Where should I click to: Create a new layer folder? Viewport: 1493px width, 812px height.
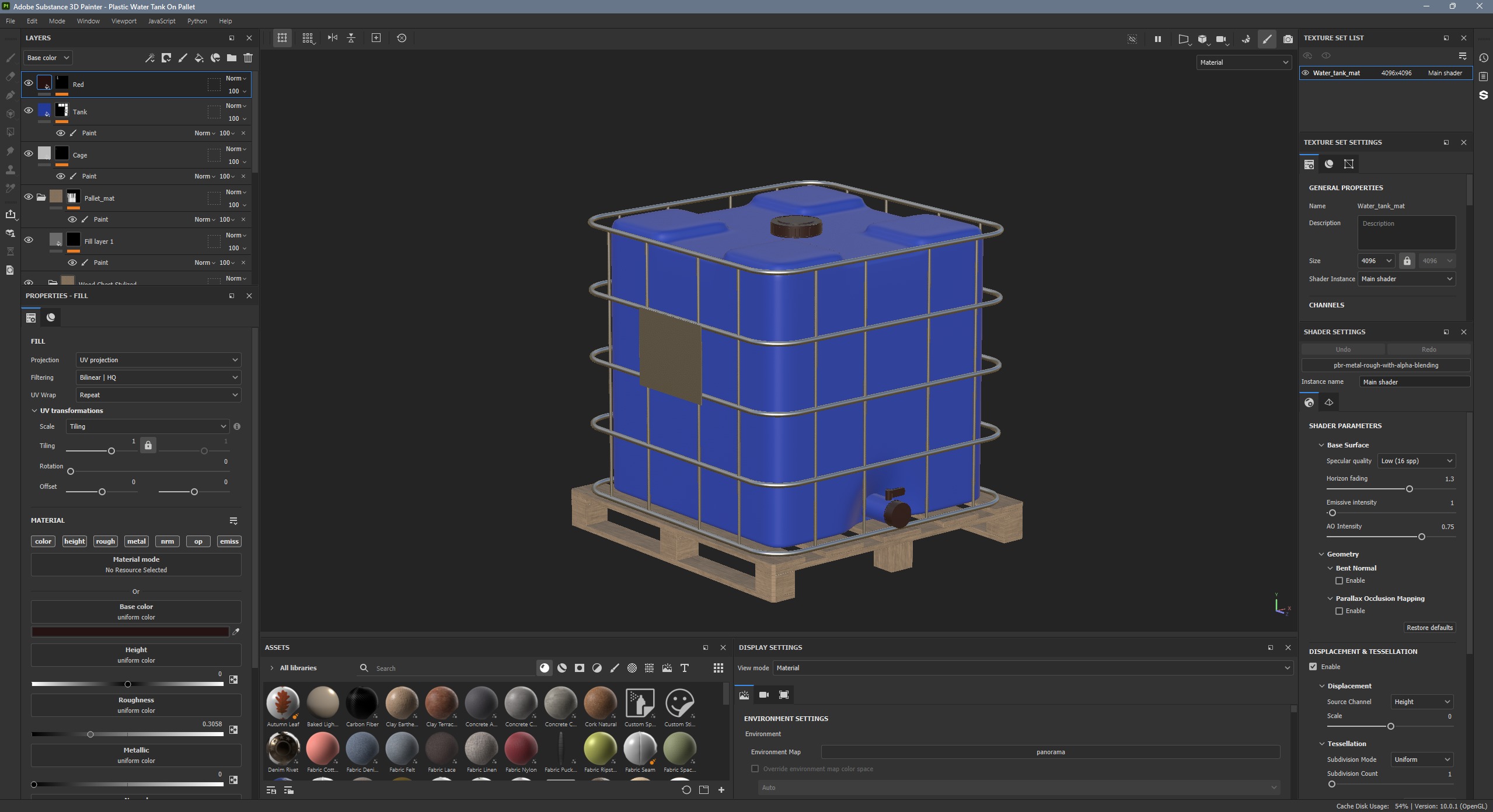pyautogui.click(x=232, y=58)
